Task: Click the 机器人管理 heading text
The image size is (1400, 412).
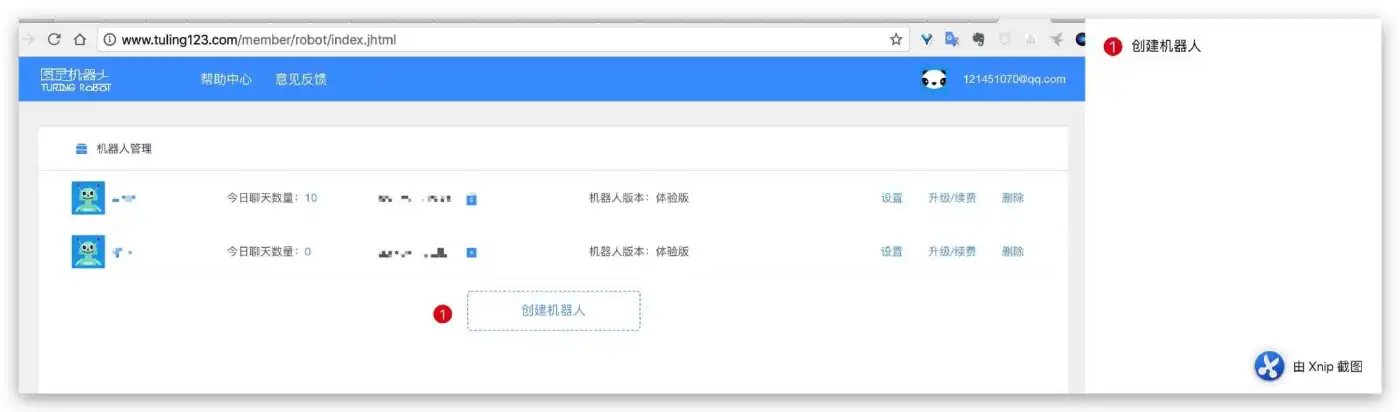Action: 124,149
